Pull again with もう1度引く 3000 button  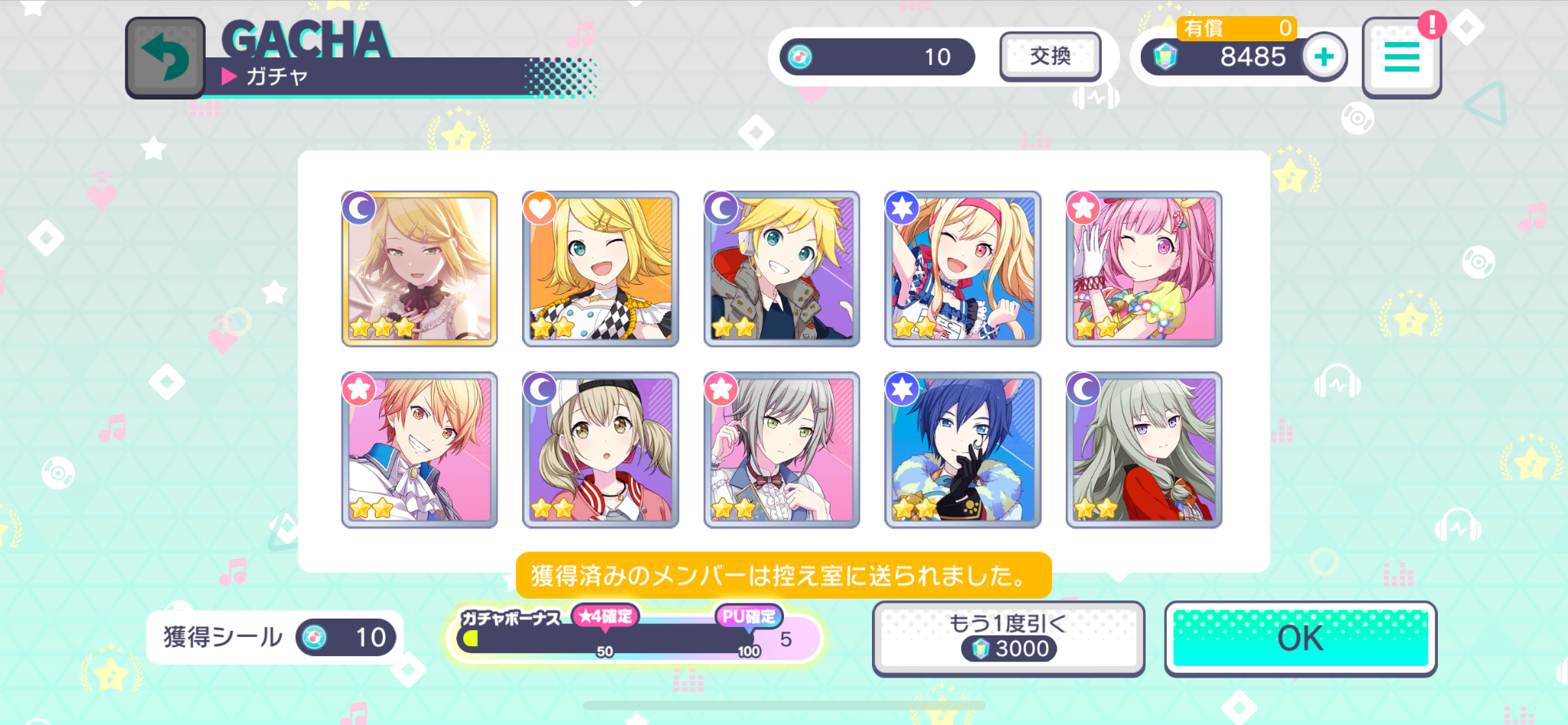1008,638
